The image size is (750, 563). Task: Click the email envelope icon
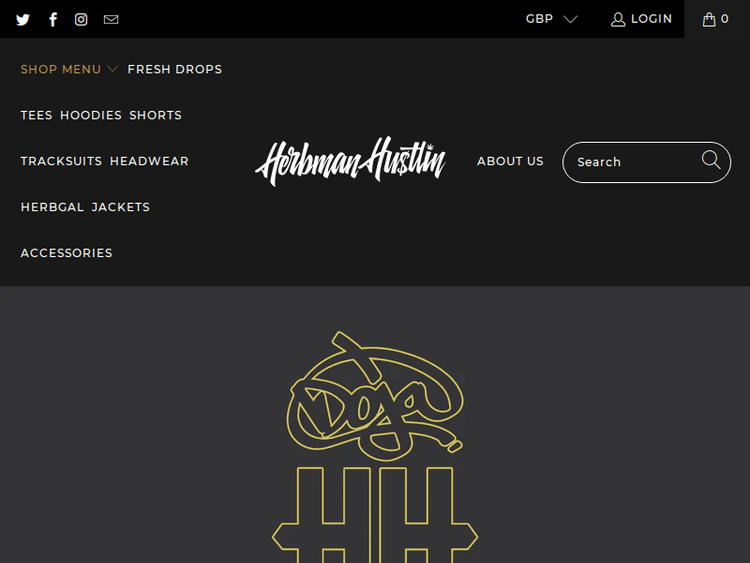[111, 20]
